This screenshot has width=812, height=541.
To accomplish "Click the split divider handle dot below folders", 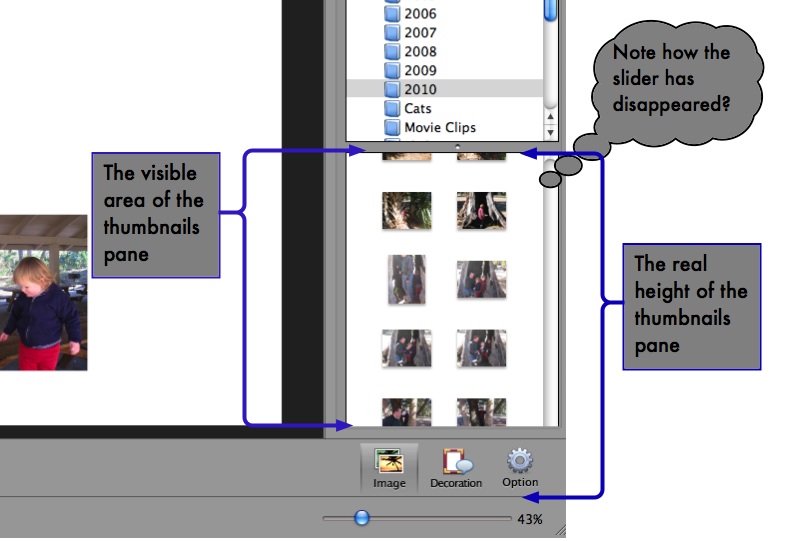I will [457, 147].
